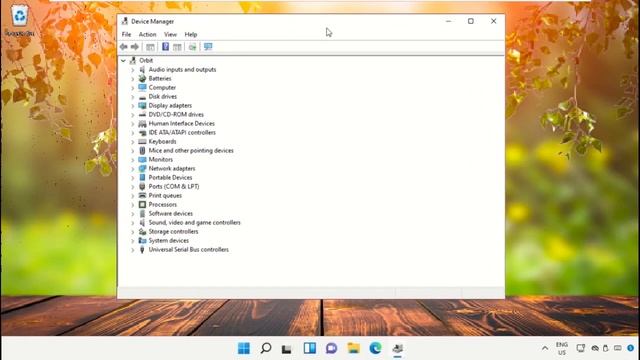This screenshot has width=640, height=360.
Task: Click the Back arrow toolbar icon
Action: (124, 47)
